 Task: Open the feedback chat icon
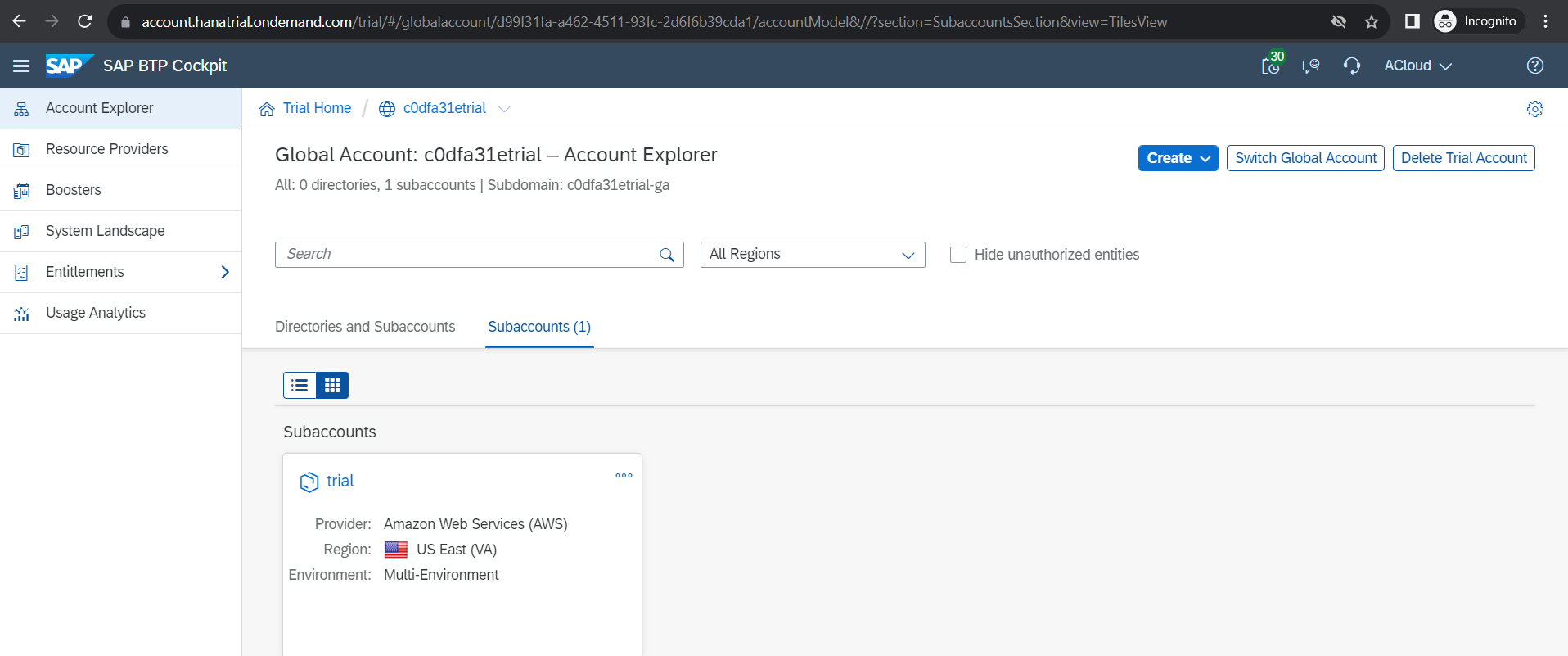(x=1311, y=66)
